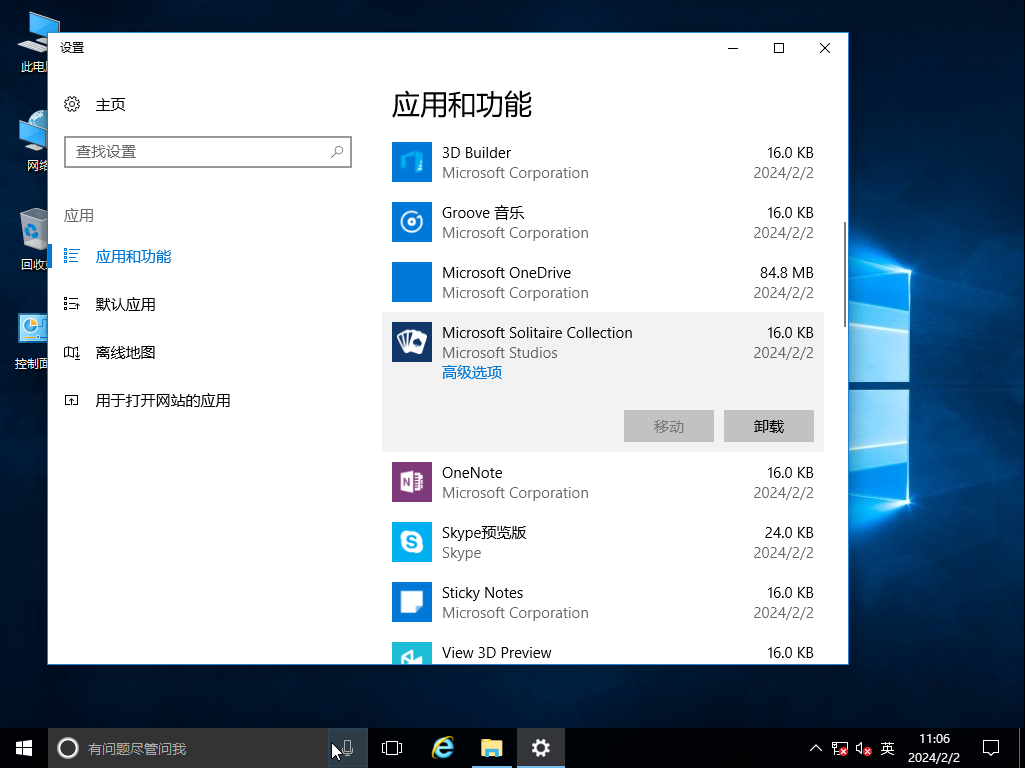Click the home gear icon beside 主页
Screen dimensions: 1025x768
pos(72,104)
